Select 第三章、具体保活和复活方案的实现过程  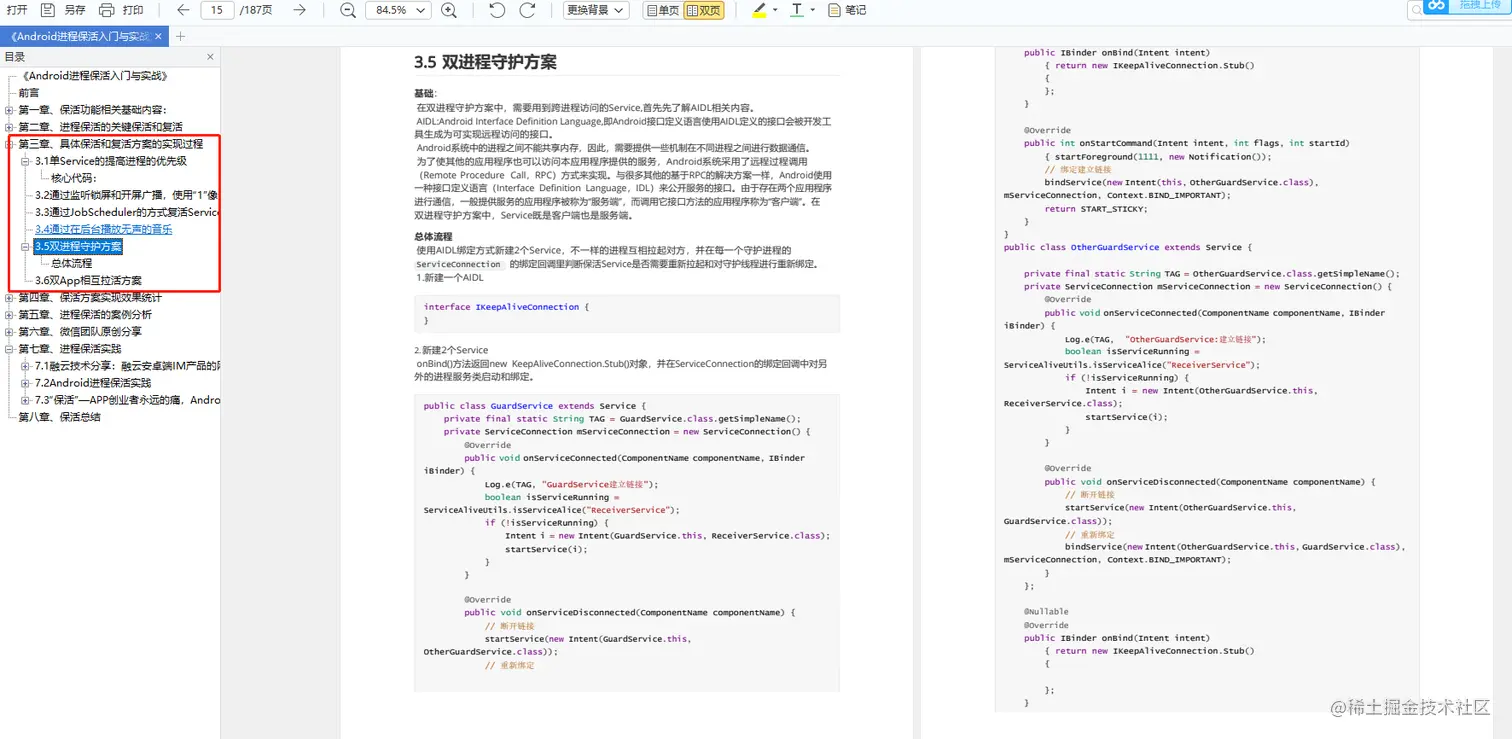(111, 144)
